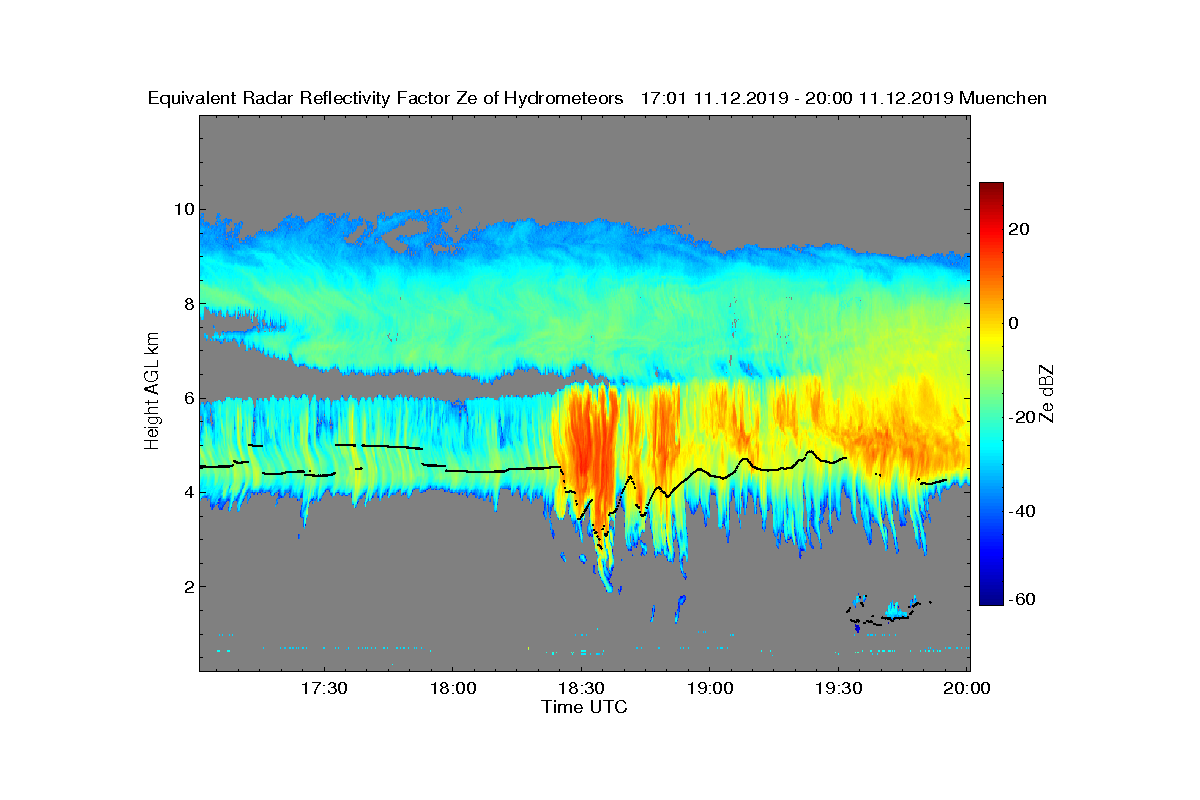Click the 19:30 time tick label
This screenshot has height=800, width=1200.
(x=839, y=689)
